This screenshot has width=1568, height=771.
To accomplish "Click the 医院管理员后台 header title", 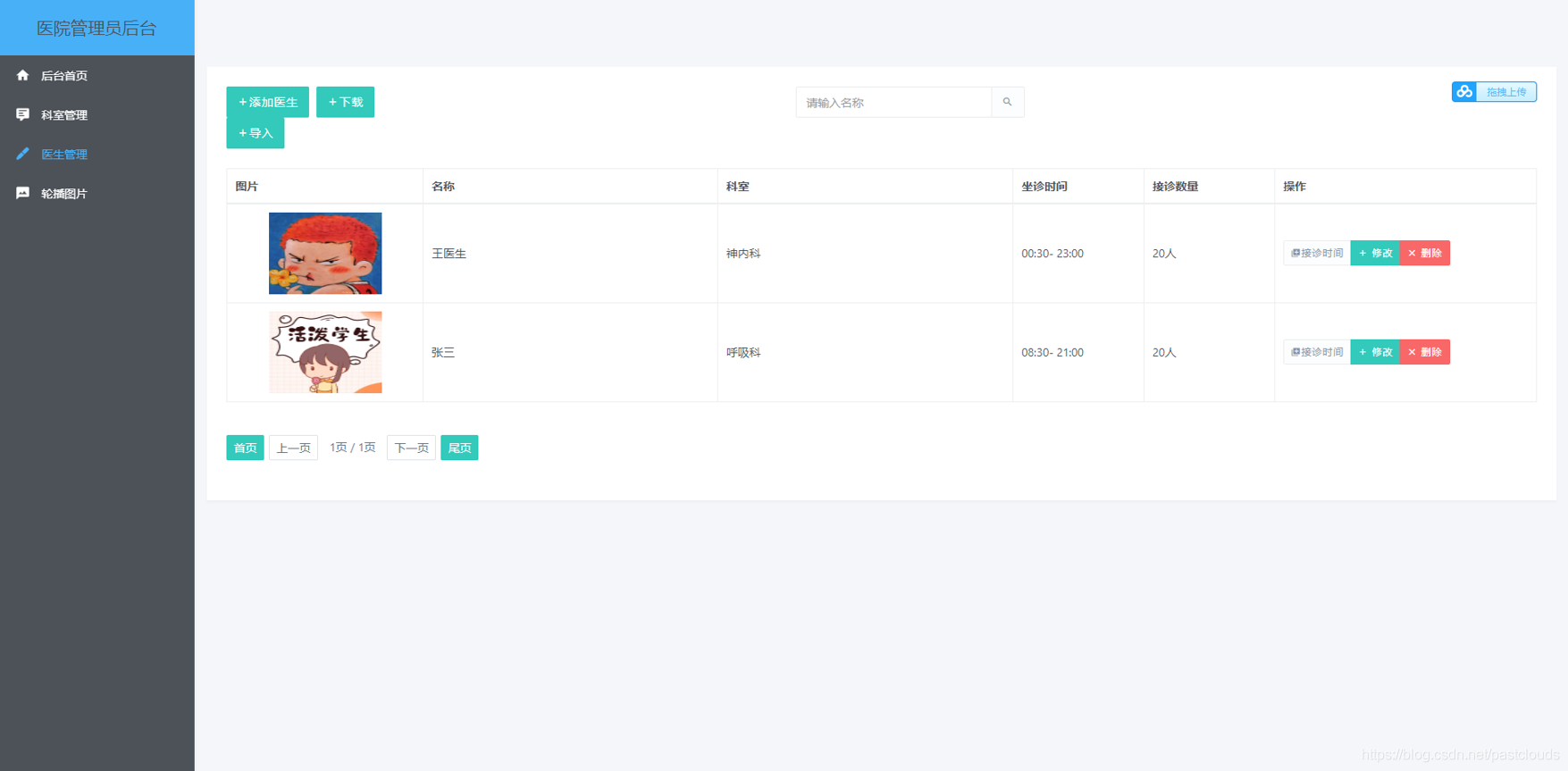I will point(96,29).
